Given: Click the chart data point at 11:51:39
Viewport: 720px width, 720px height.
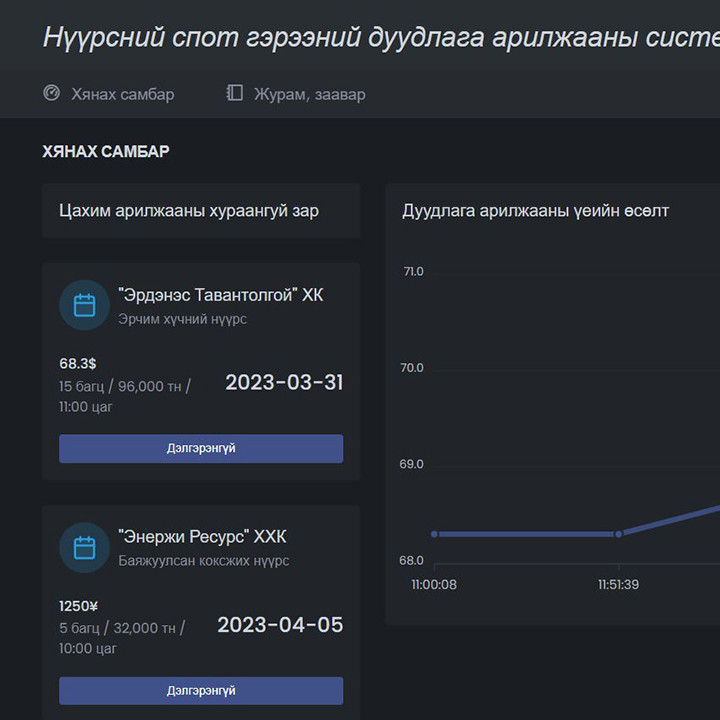Looking at the screenshot, I should pyautogui.click(x=619, y=534).
